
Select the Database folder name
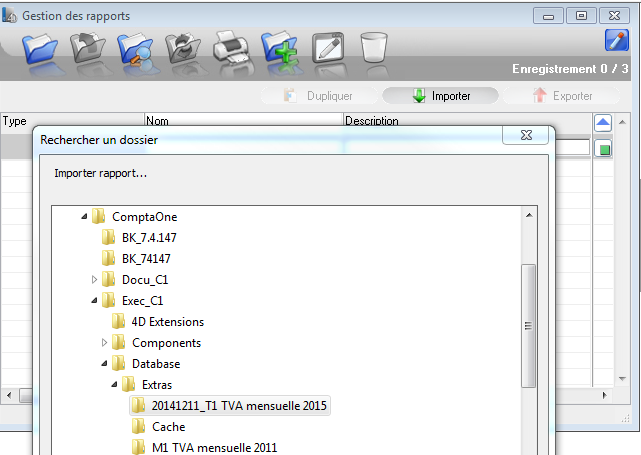[156, 364]
